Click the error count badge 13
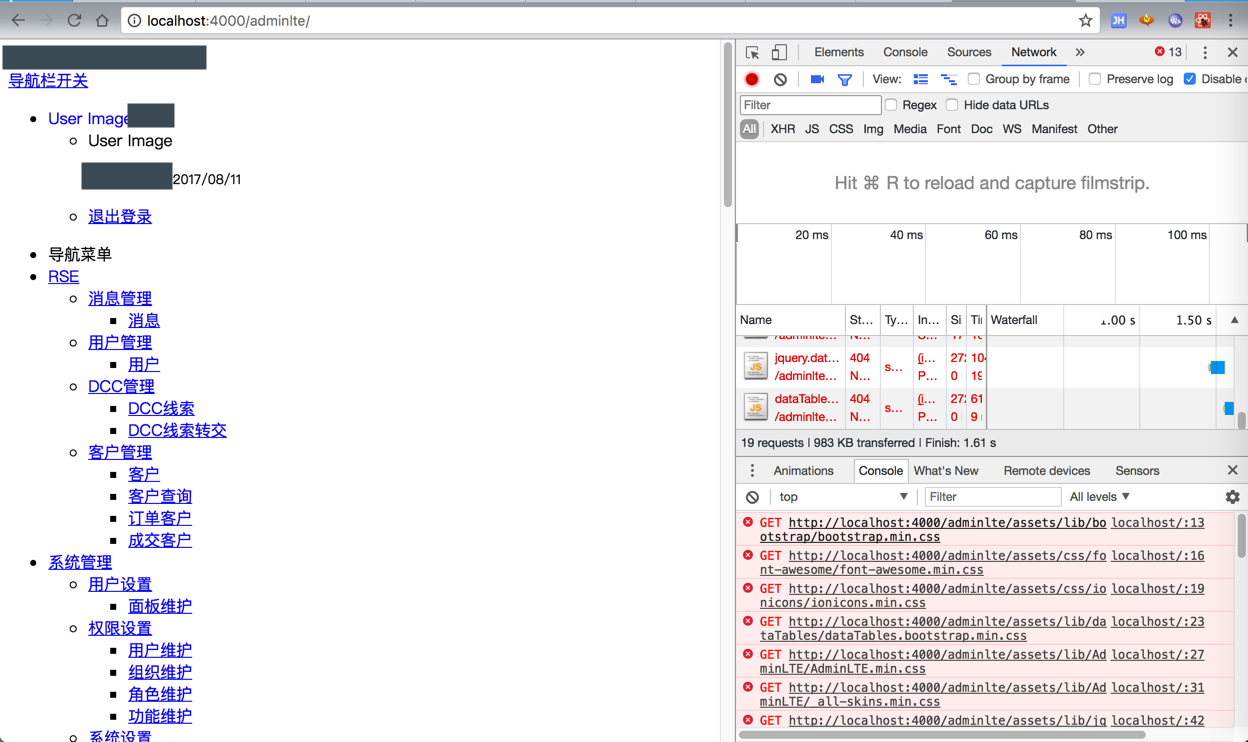The width and height of the screenshot is (1248, 742). coord(1168,52)
